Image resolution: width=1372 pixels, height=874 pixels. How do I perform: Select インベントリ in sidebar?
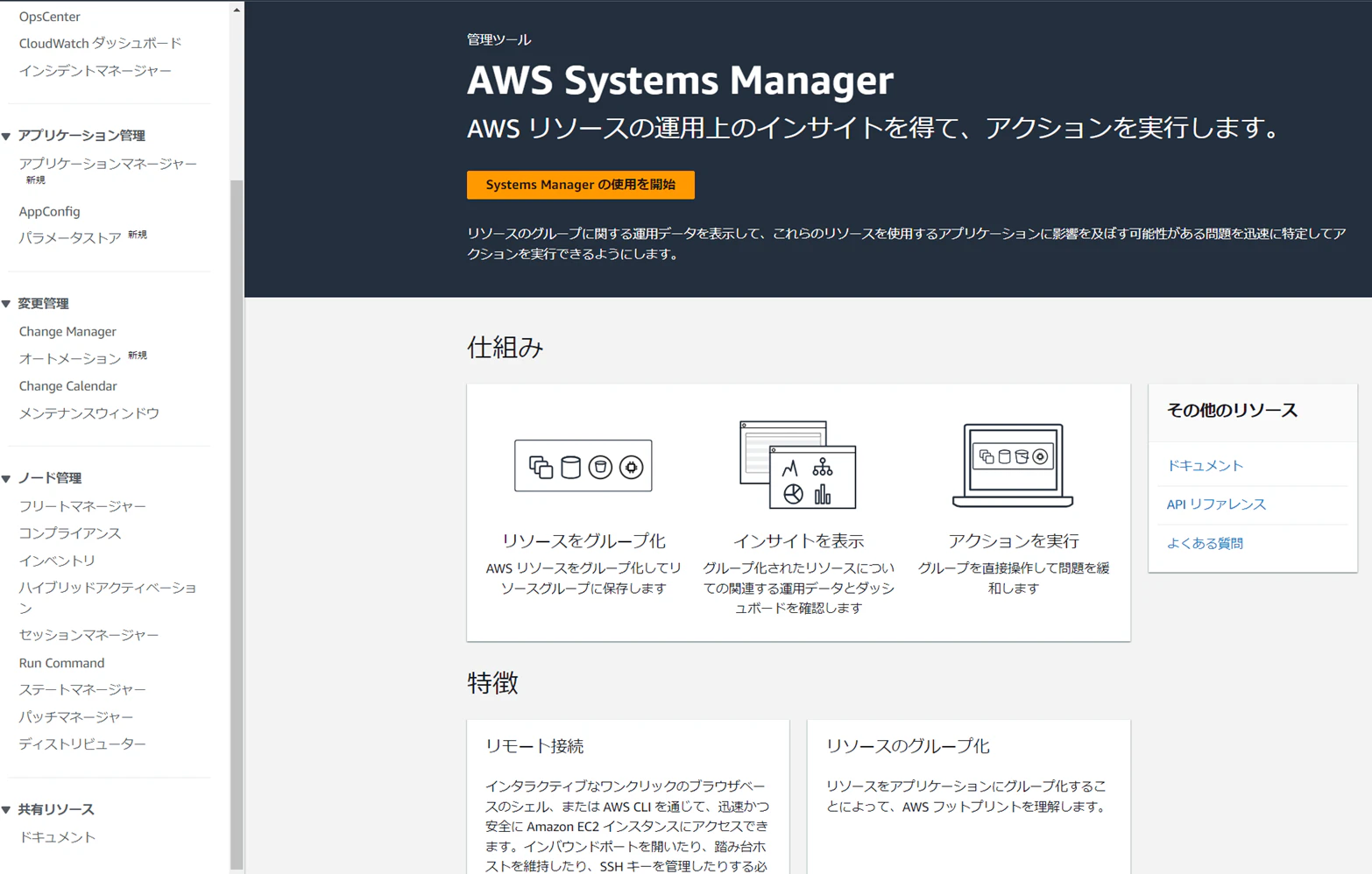[57, 560]
